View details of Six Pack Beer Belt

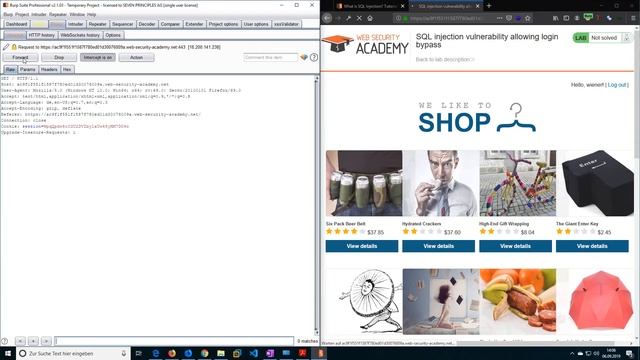[x=362, y=246]
